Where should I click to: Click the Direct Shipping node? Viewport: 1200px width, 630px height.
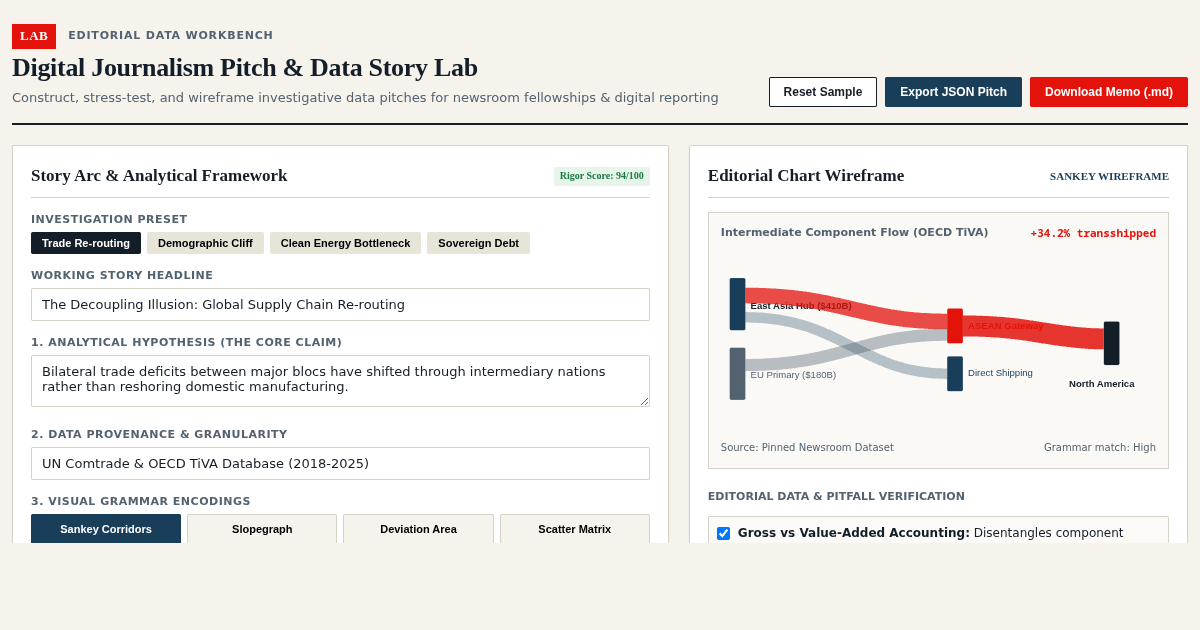pos(955,374)
